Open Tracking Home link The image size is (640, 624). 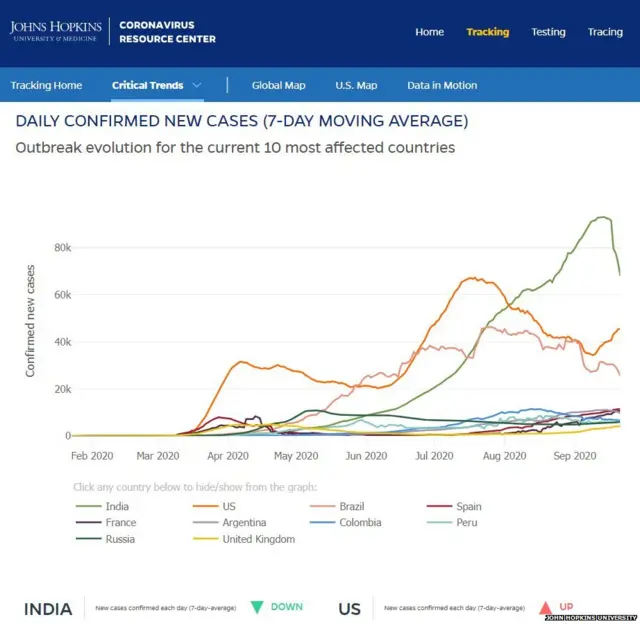[46, 86]
